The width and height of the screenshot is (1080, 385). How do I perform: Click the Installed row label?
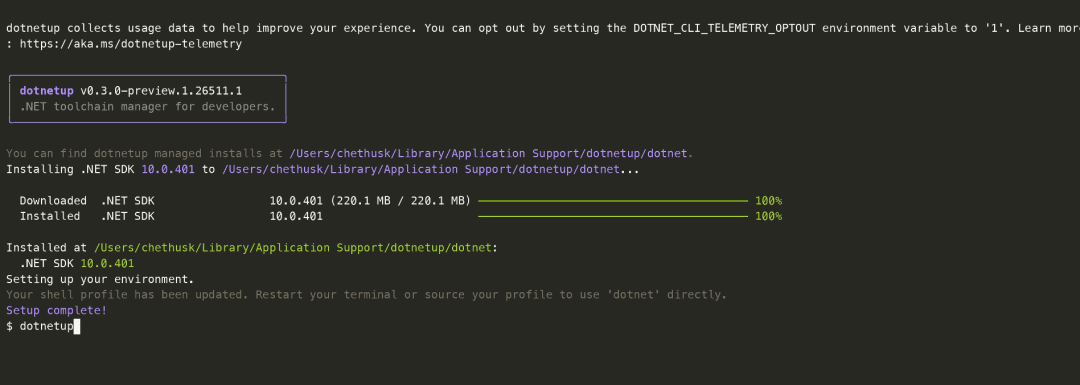click(50, 216)
